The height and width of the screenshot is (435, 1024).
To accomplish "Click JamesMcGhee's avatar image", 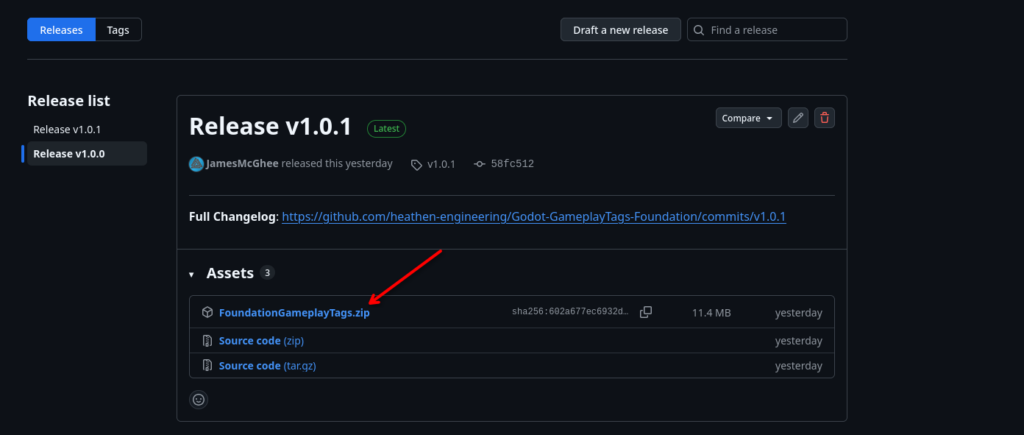I will tap(196, 164).
